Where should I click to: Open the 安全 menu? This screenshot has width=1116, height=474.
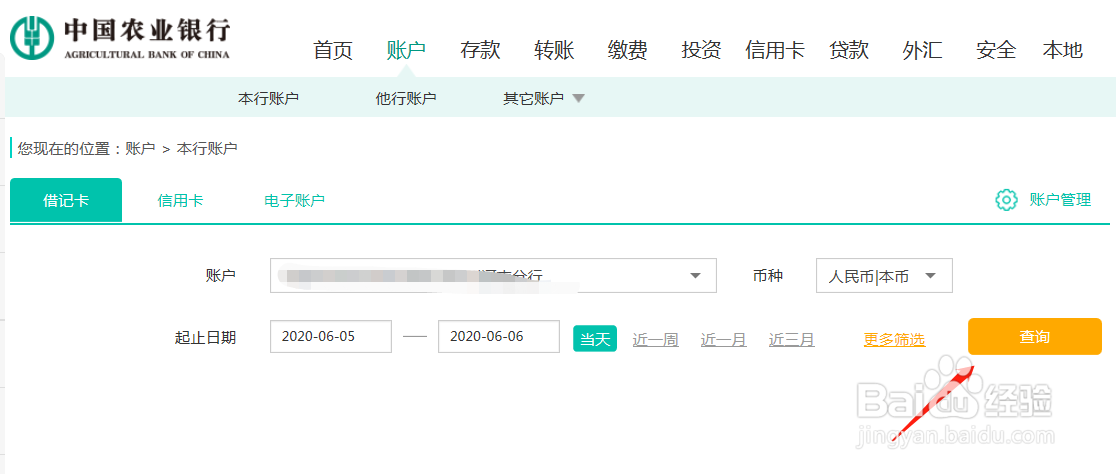996,50
